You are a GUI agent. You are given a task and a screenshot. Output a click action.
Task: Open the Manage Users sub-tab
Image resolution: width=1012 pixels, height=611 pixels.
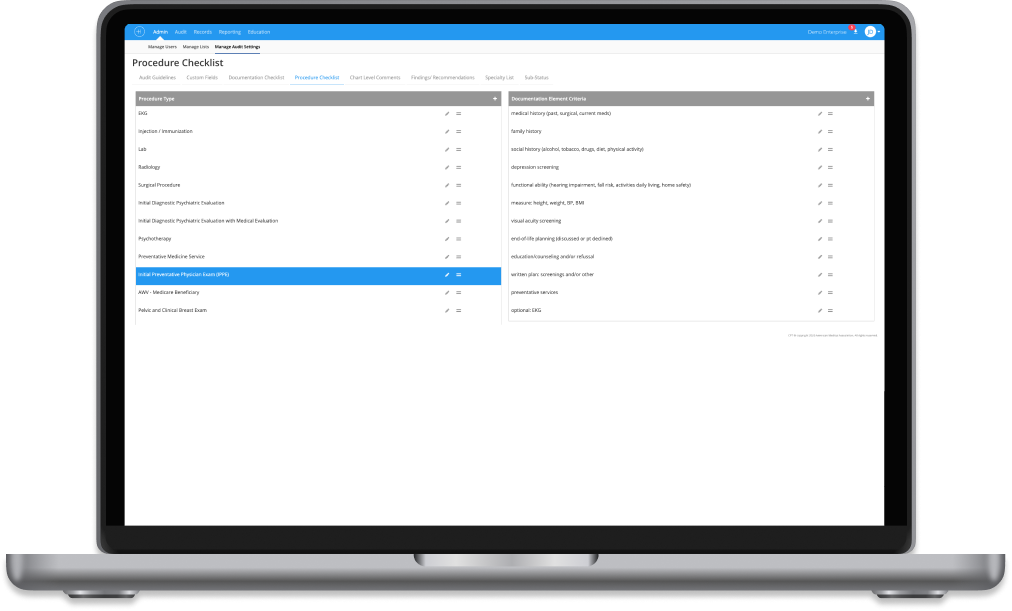pos(162,47)
